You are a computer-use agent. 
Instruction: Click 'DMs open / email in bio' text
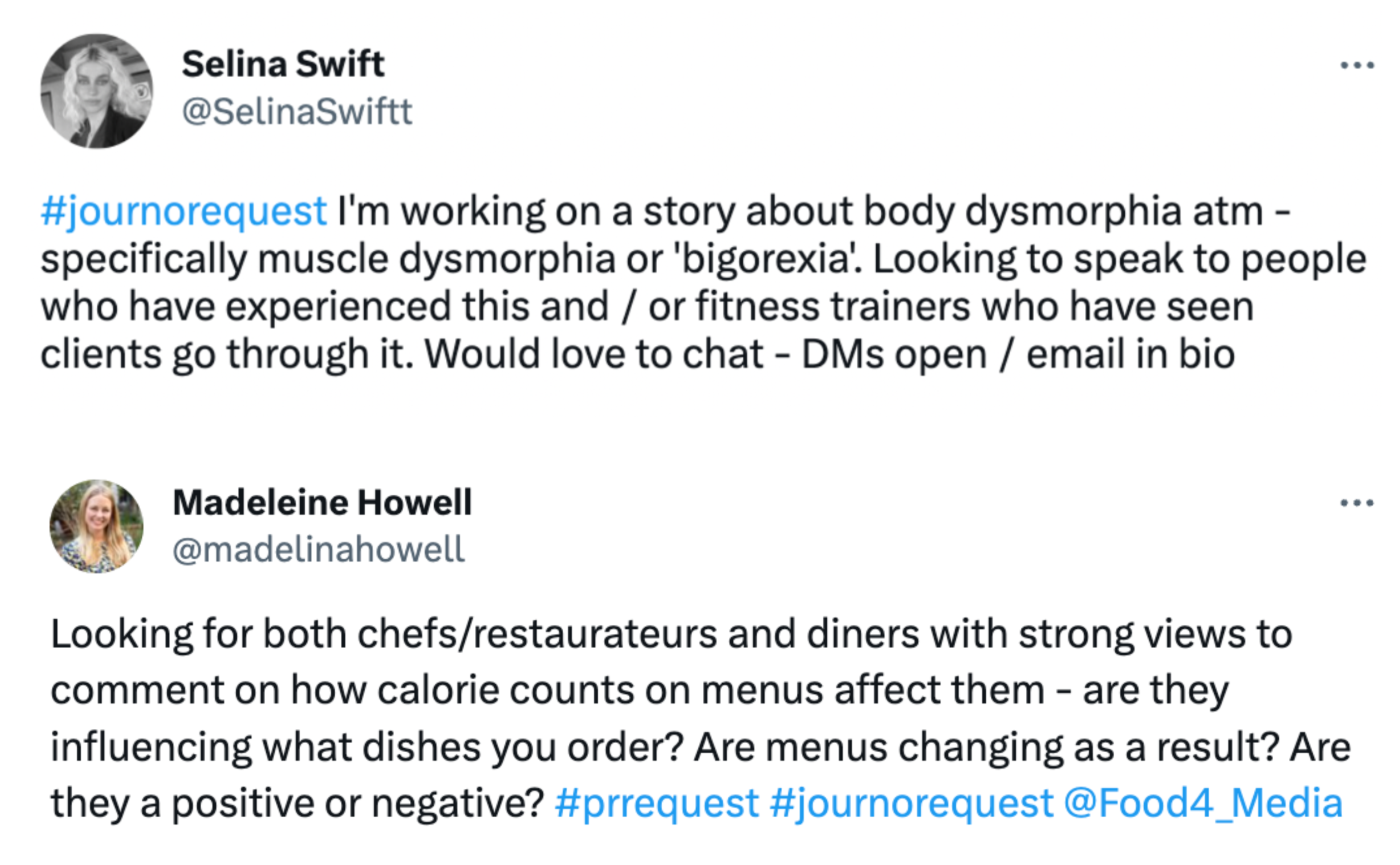click(1018, 354)
